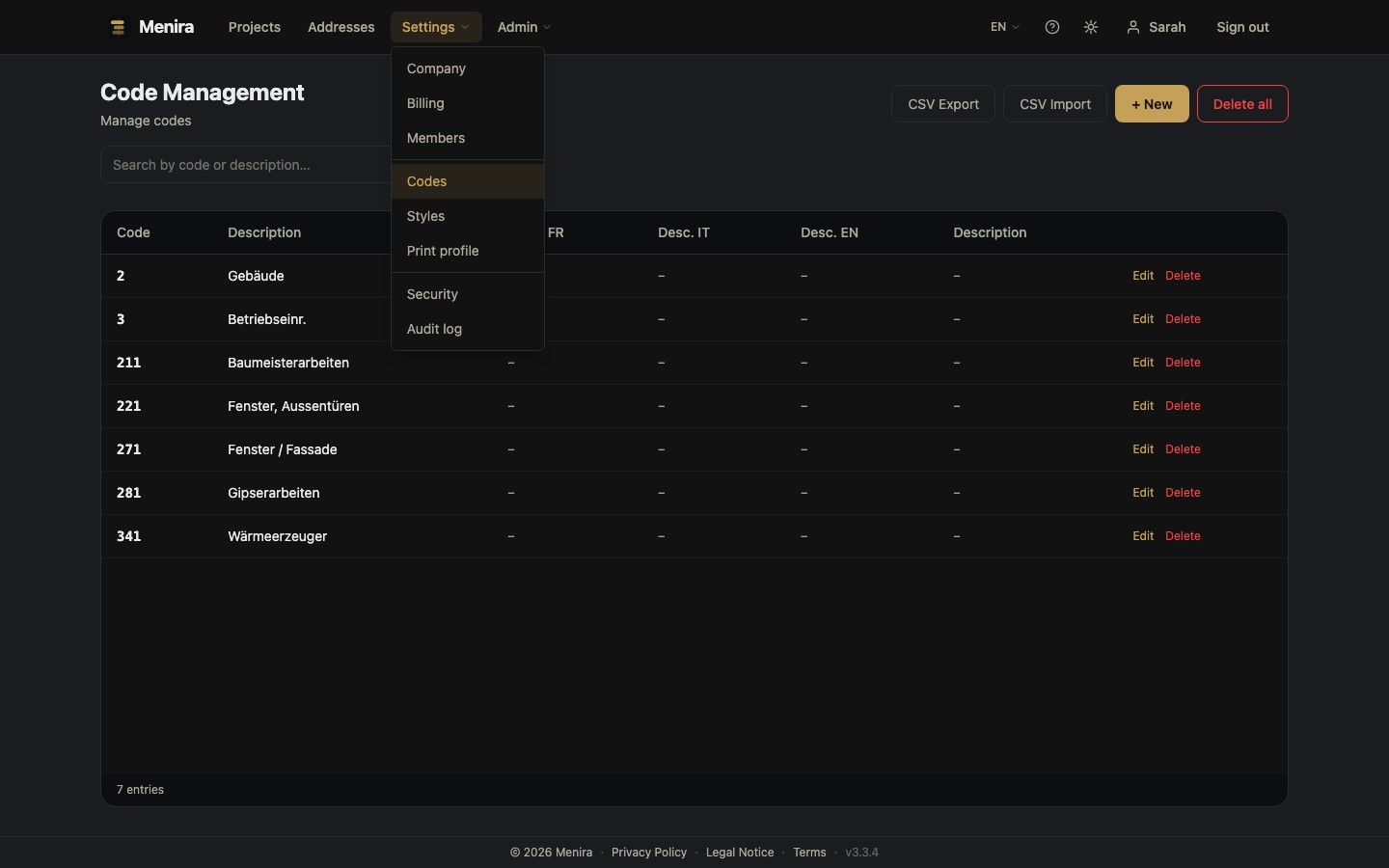
Task: Click the Menira logo icon
Action: pos(118,27)
